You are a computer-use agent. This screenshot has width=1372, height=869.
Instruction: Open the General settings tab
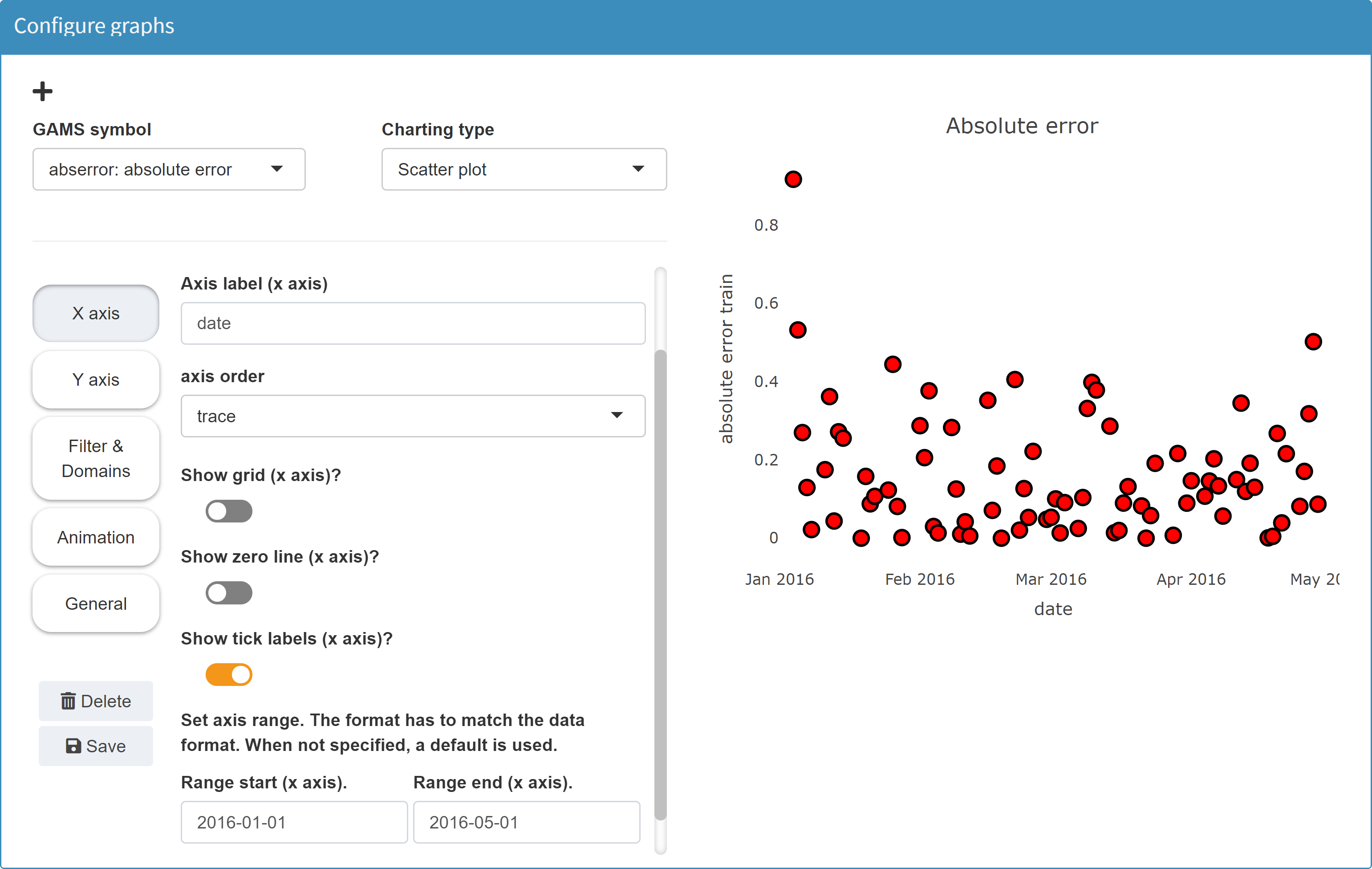pyautogui.click(x=95, y=603)
